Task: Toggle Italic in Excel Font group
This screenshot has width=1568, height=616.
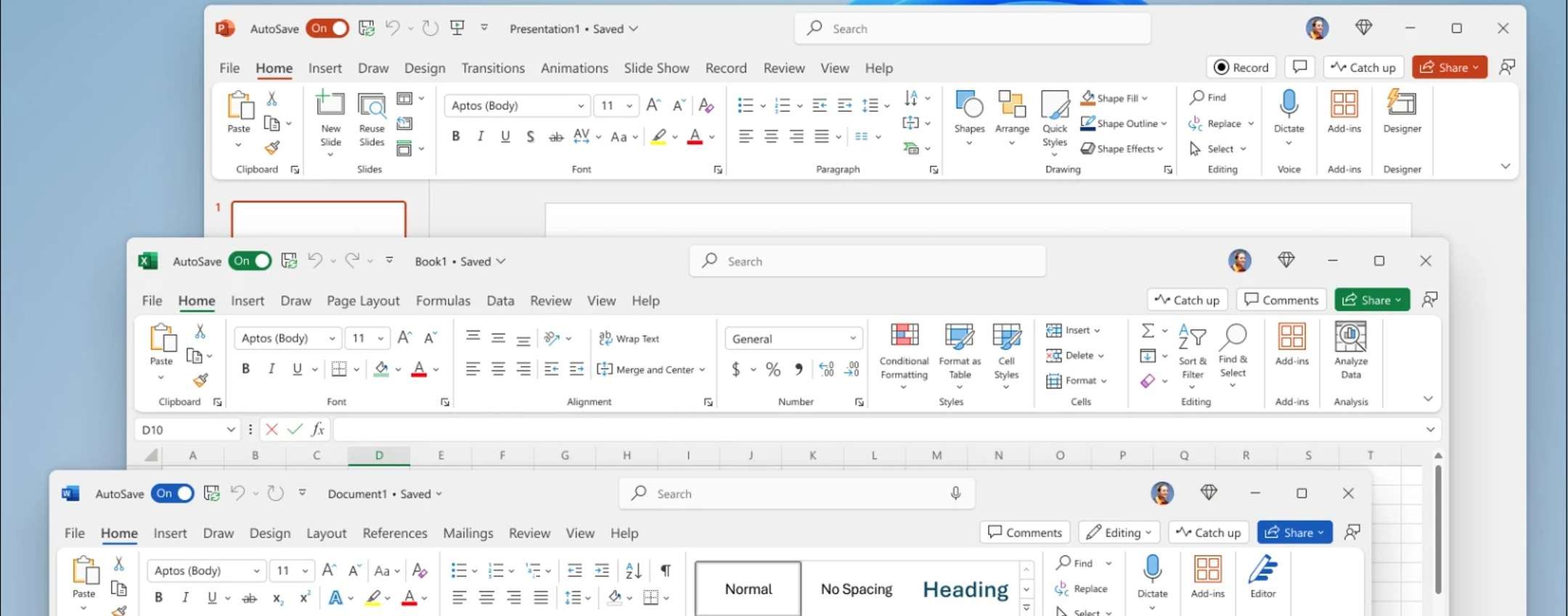Action: click(271, 369)
